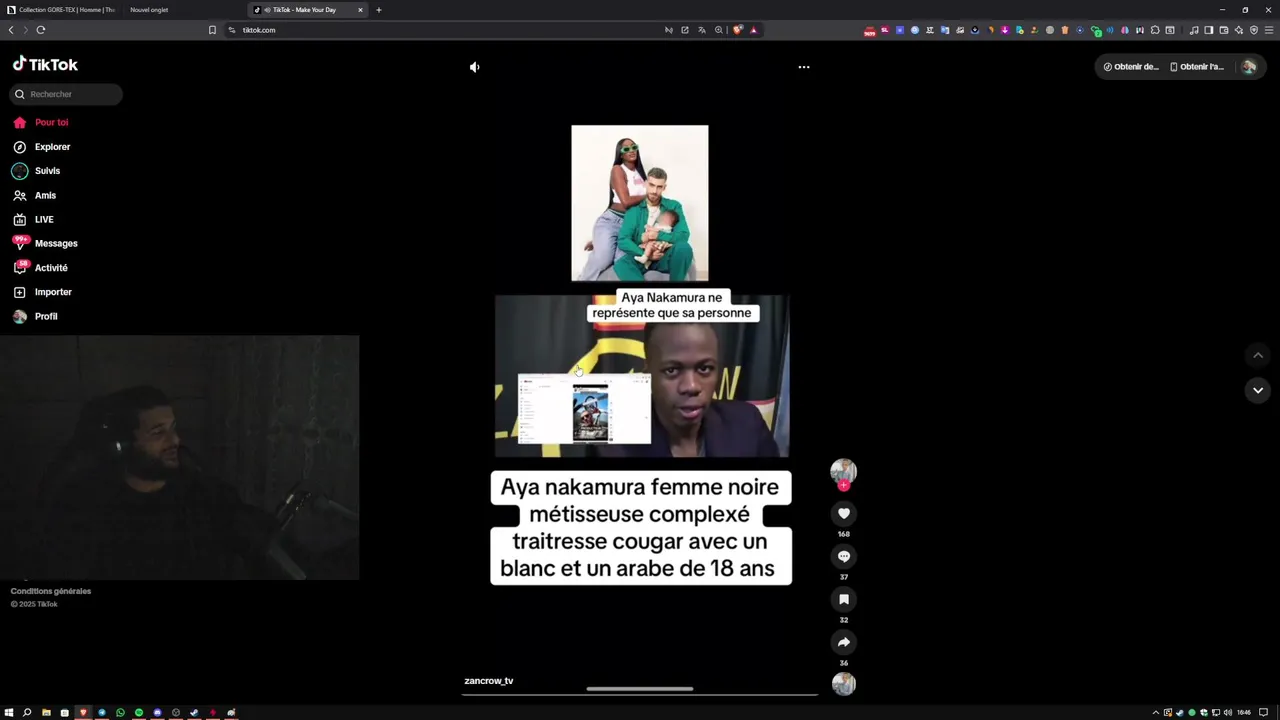The width and height of the screenshot is (1280, 720).
Task: Switch to the Nouvel onglet tab
Action: (x=149, y=10)
